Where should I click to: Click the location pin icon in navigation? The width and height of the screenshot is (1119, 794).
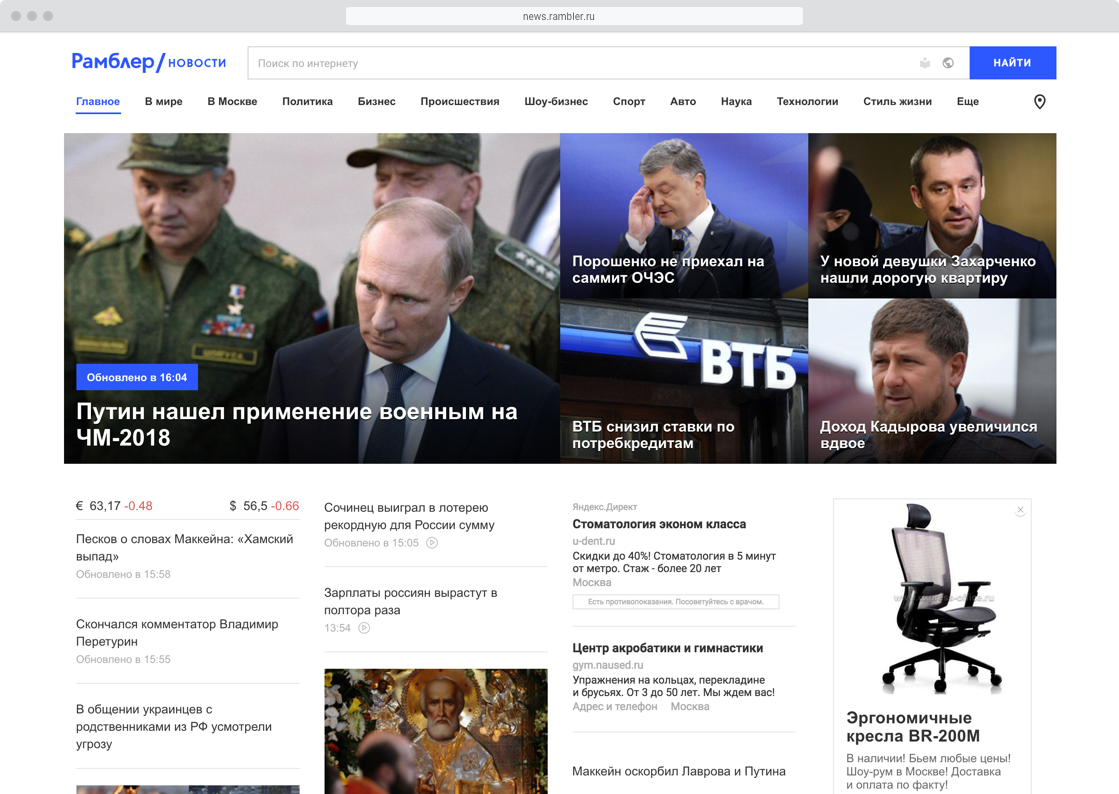pyautogui.click(x=1039, y=102)
